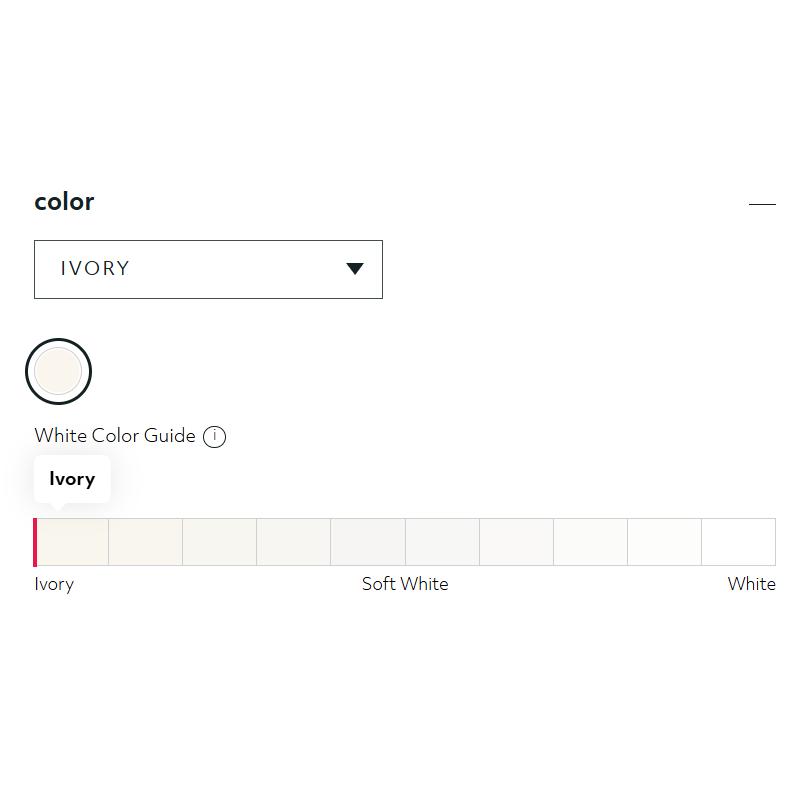This screenshot has height=802, width=802.
Task: Choose the seventh shade in the white color guide
Action: 516,542
